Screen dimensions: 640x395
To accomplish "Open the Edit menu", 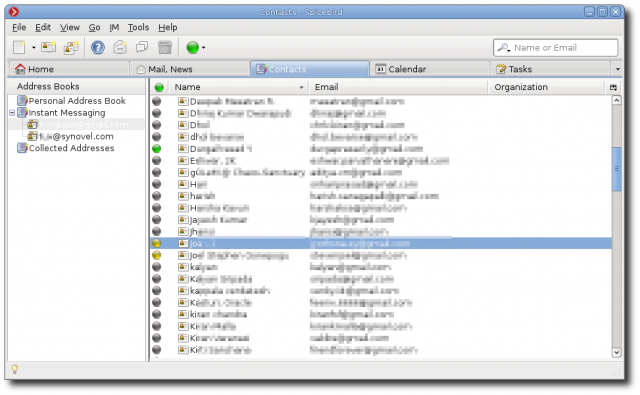I will (43, 27).
